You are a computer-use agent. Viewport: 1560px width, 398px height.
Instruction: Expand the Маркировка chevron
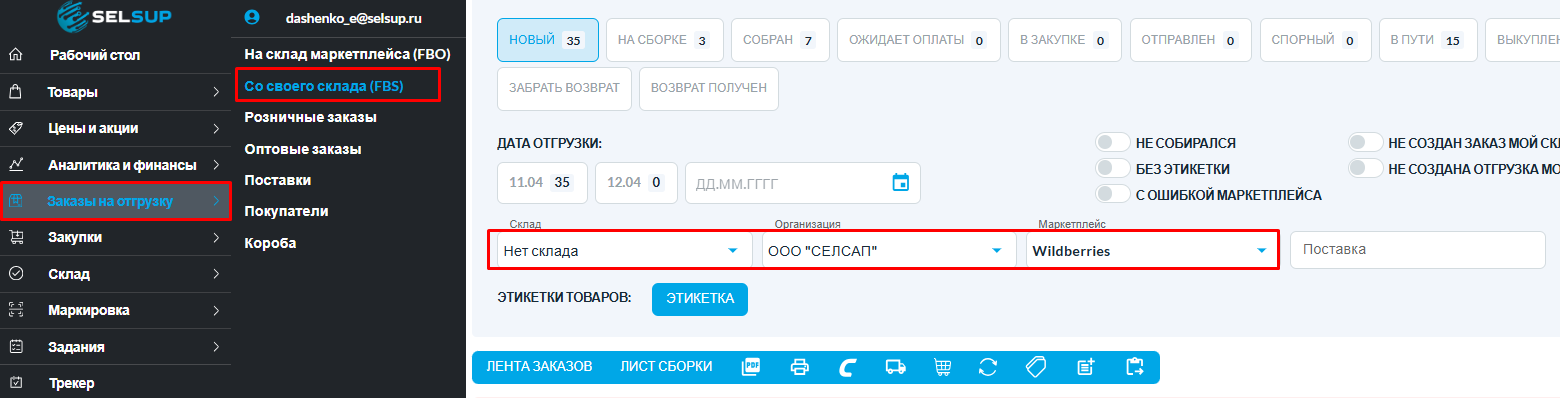[x=216, y=310]
